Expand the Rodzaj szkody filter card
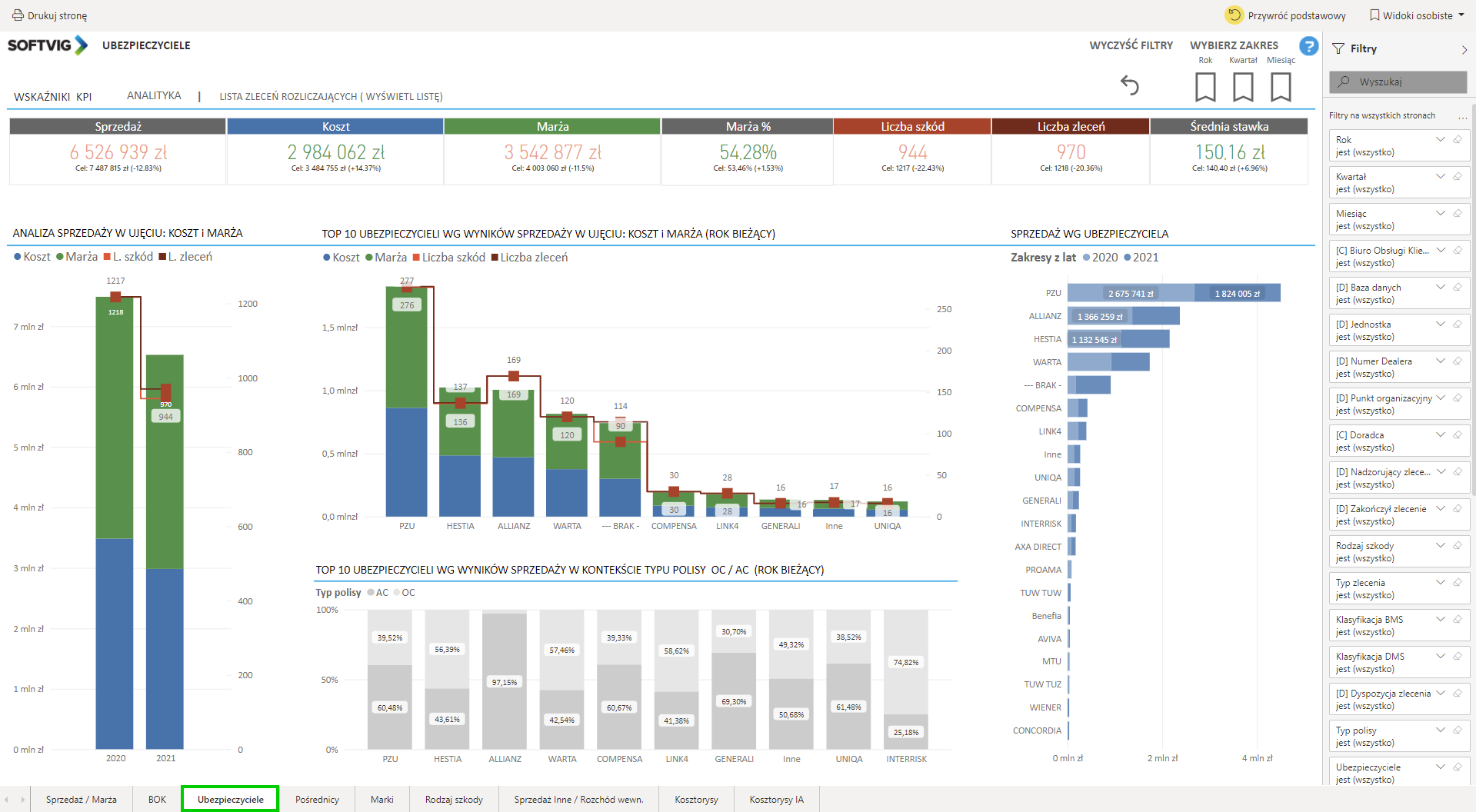This screenshot has width=1476, height=812. pos(1440,546)
